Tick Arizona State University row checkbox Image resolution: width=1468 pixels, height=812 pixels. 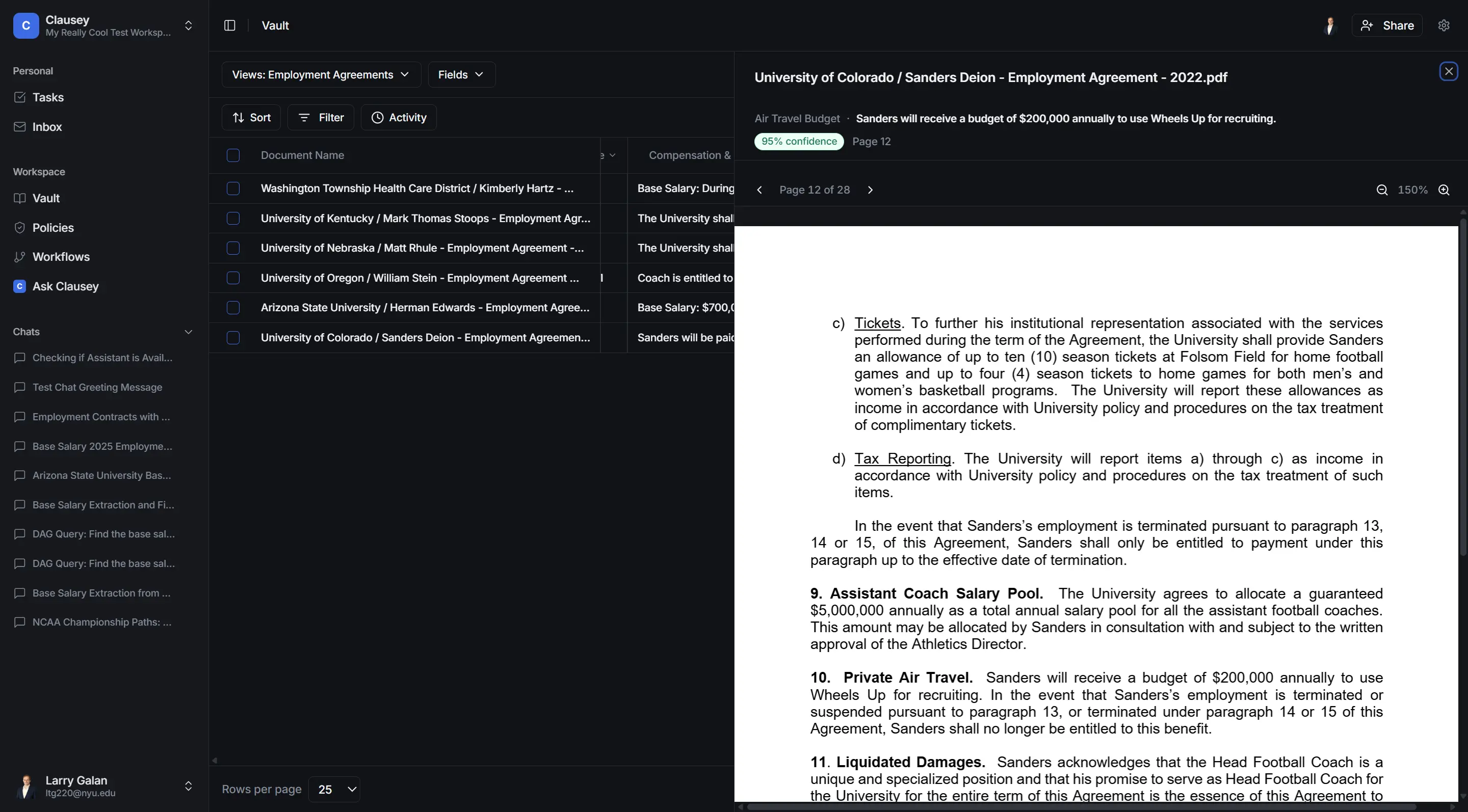point(233,308)
